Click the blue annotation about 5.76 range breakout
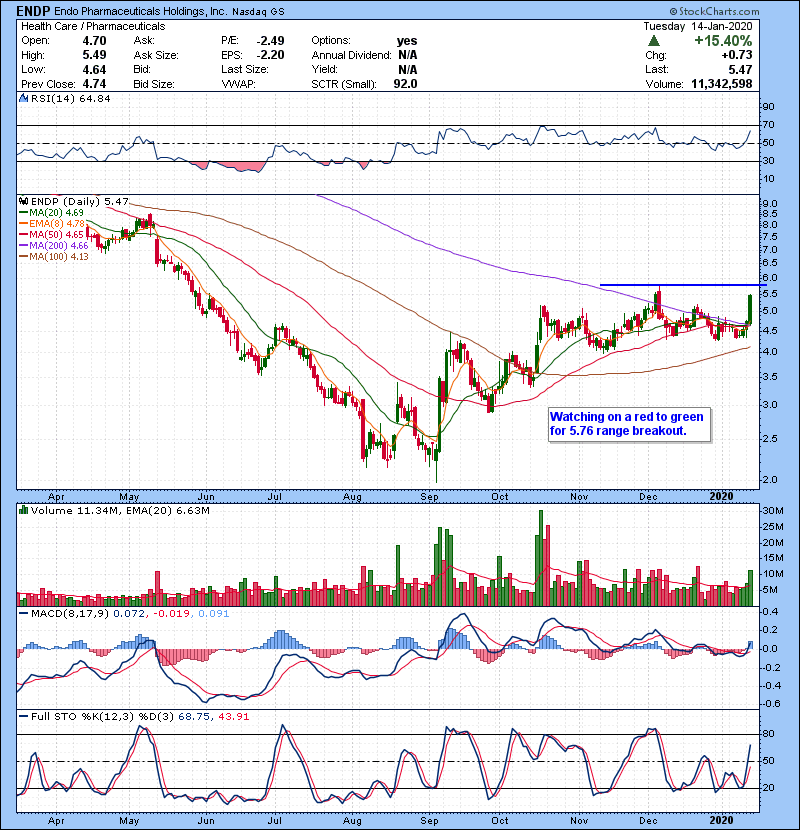 click(x=628, y=423)
